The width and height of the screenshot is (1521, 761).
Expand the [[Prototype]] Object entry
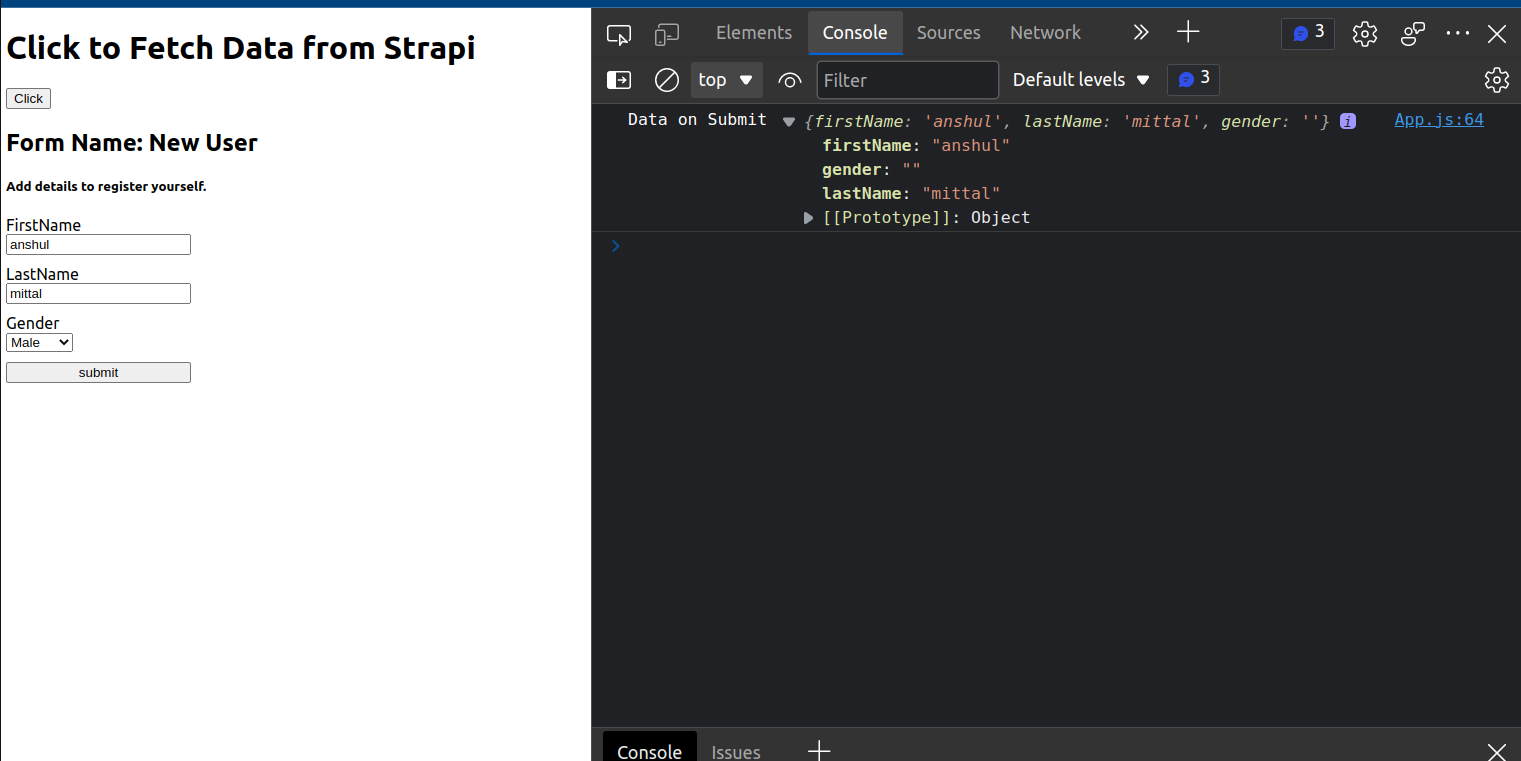point(808,217)
